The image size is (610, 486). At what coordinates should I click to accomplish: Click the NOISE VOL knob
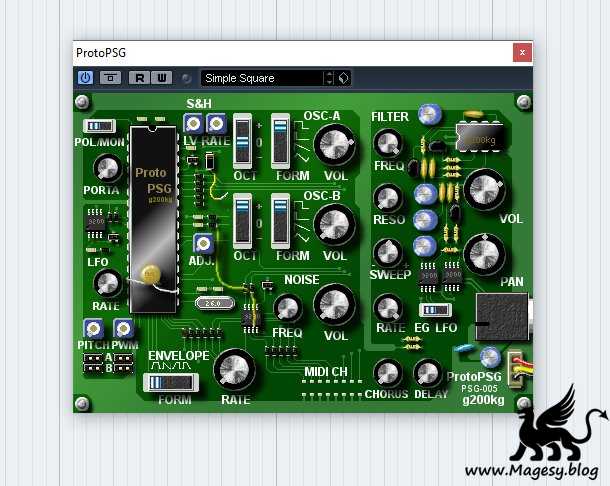[335, 305]
